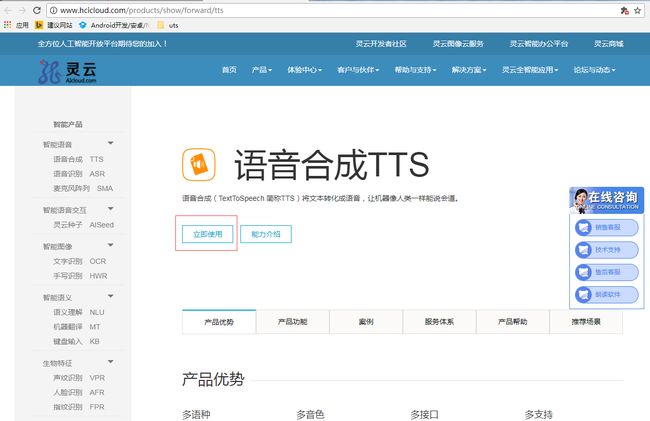
Task: Select 人脸识别 AFR in sidebar
Action: 79,392
